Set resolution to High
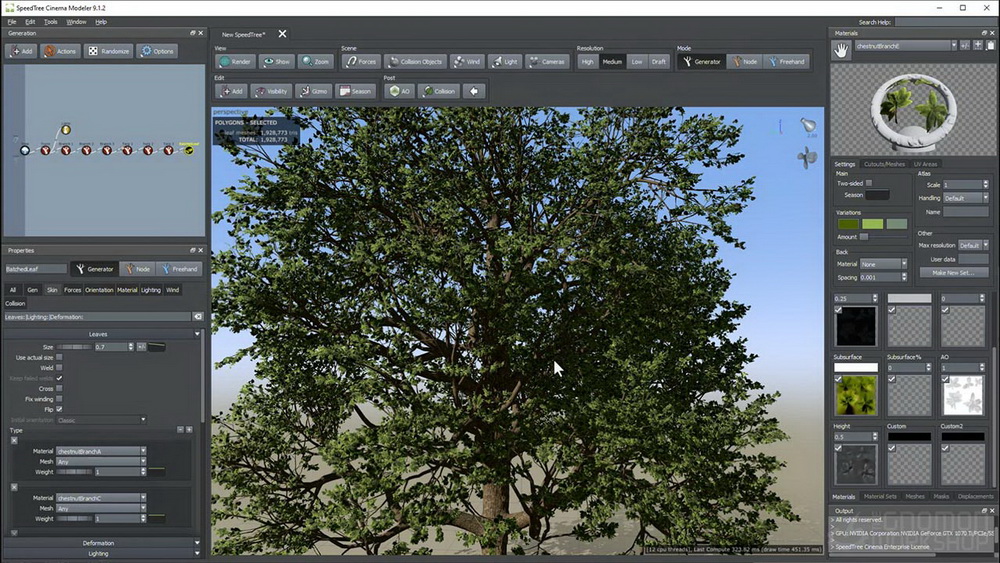Screen dimensions: 1000x563 point(587,62)
